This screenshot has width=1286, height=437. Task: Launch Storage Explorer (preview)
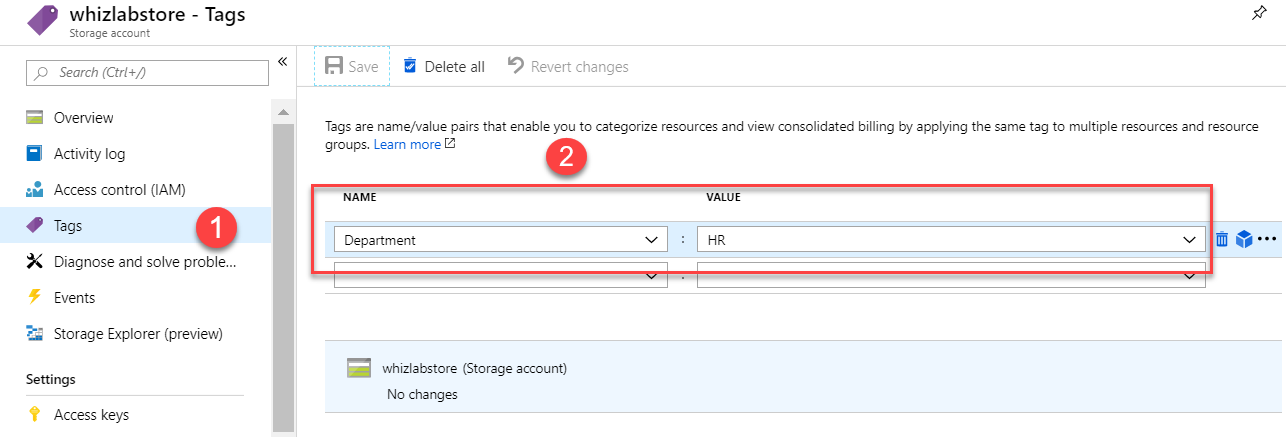138,334
